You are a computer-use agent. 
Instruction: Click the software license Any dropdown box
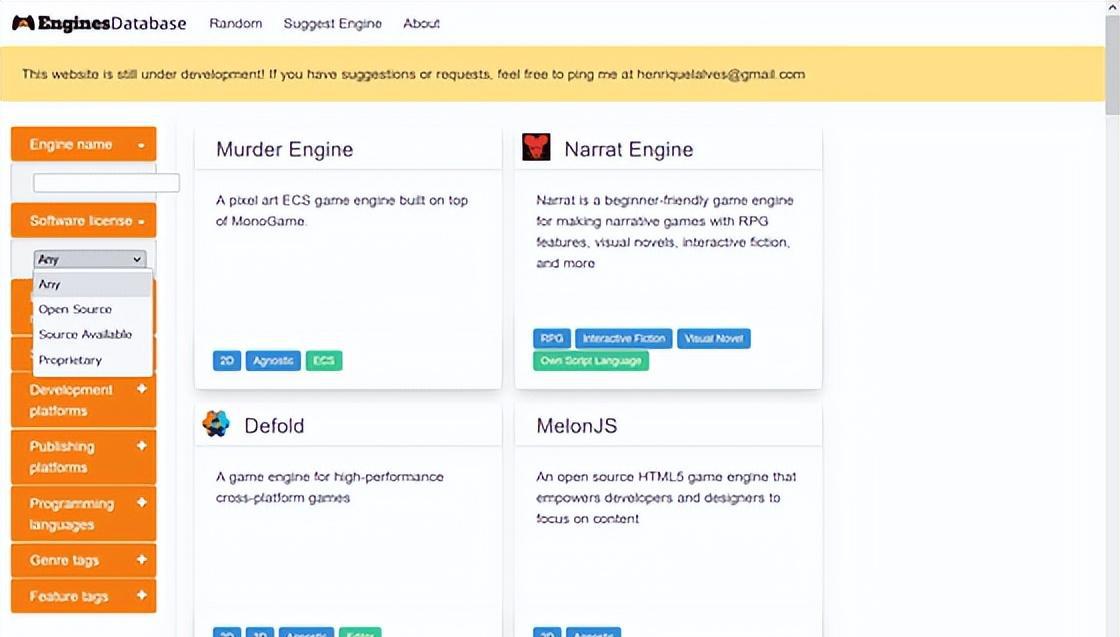coord(90,259)
